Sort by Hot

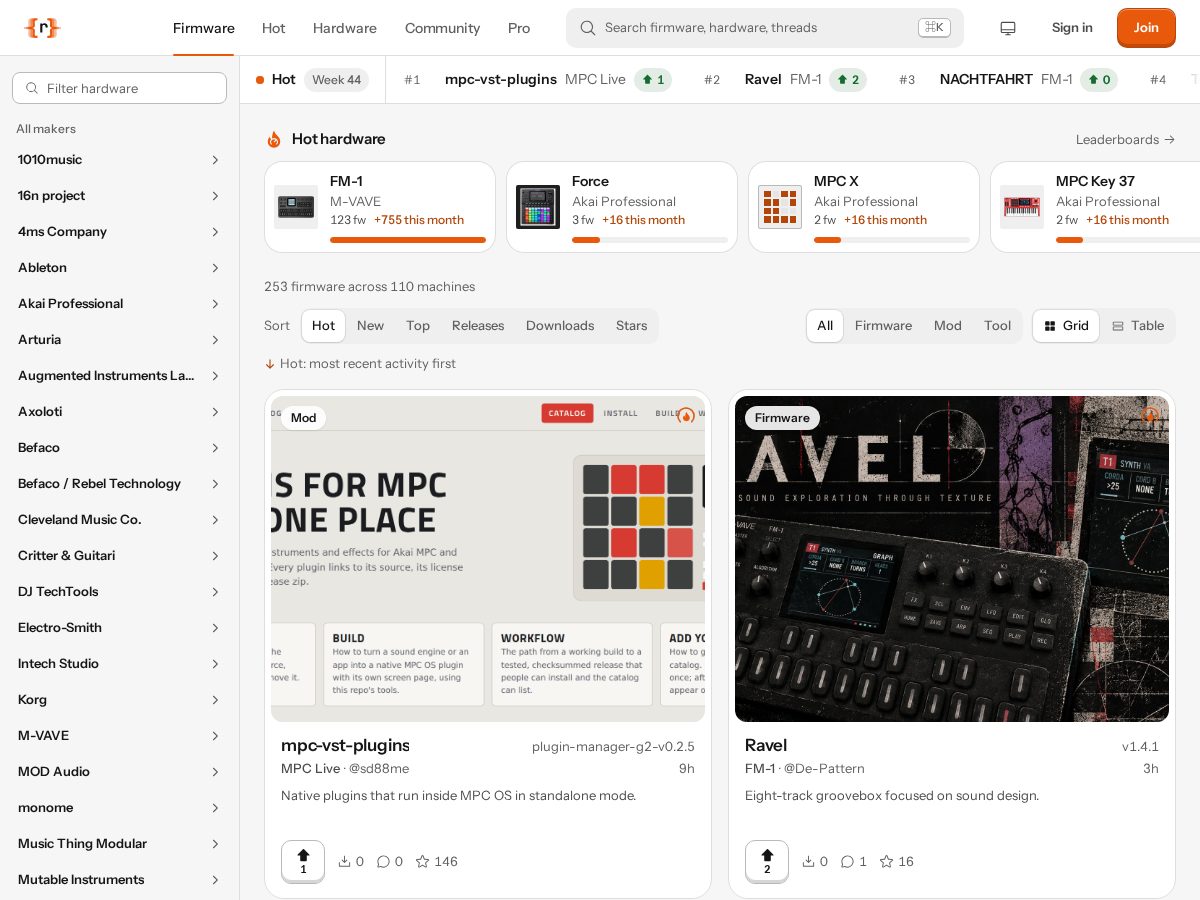tap(323, 326)
